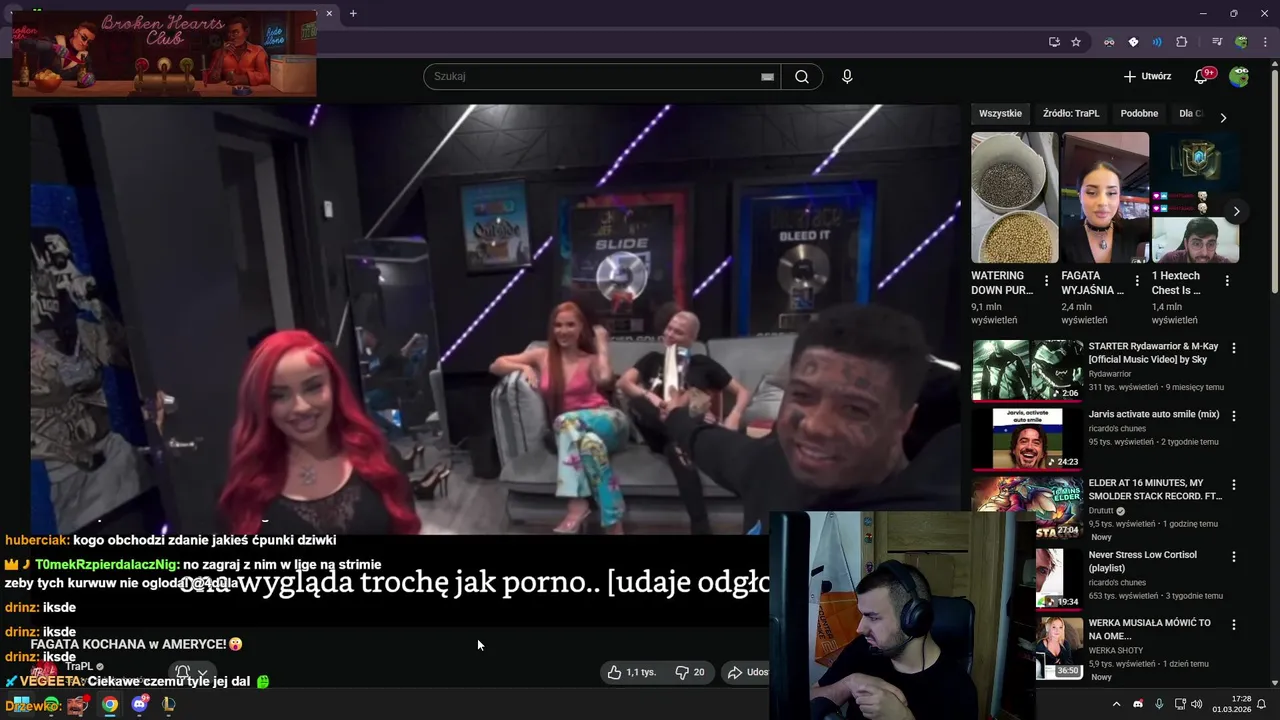
Task: Click the WERKA SHOTY channel name
Action: (x=1115, y=651)
